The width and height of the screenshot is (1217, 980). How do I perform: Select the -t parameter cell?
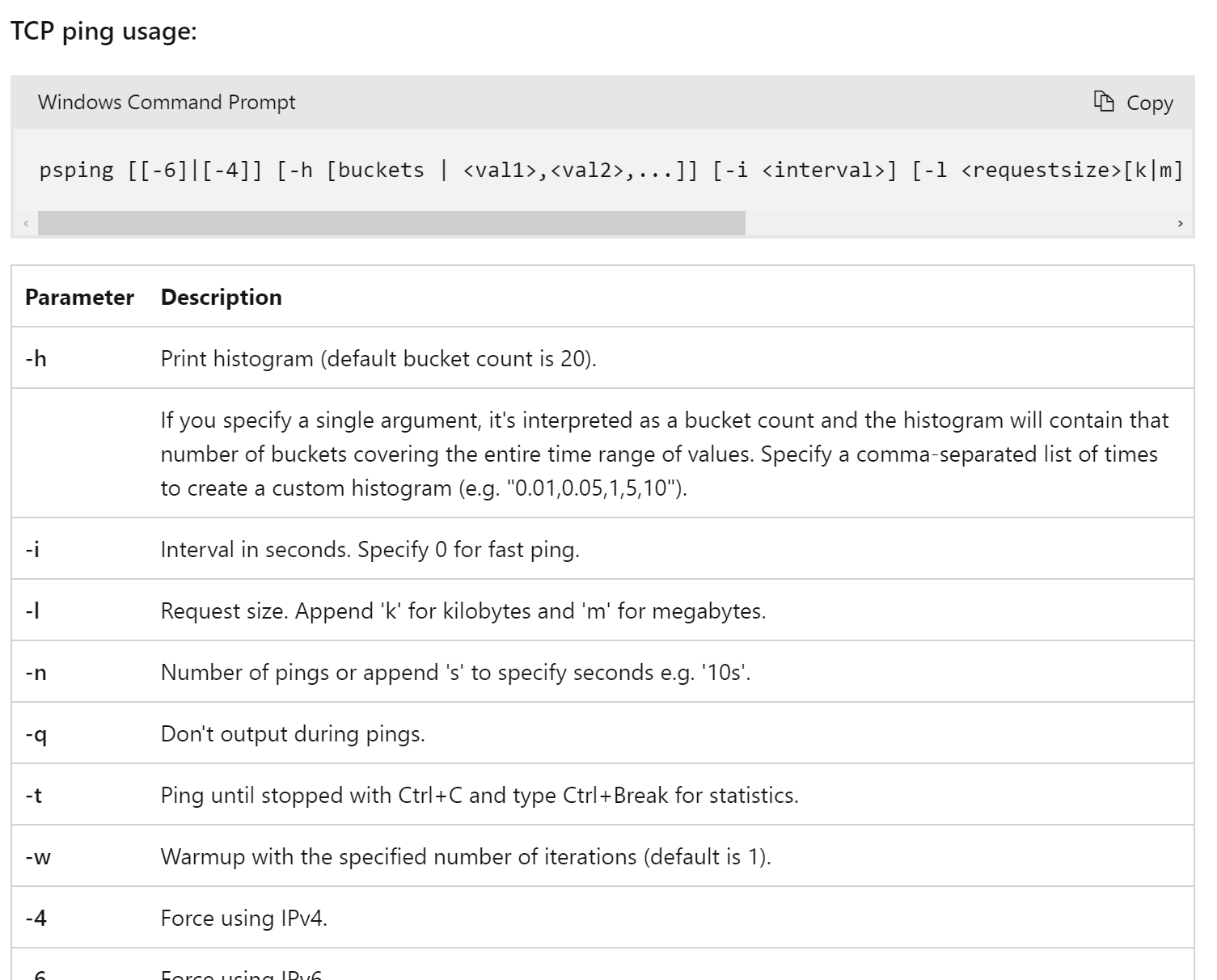(34, 796)
